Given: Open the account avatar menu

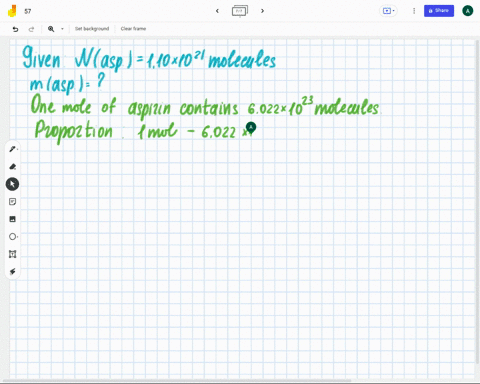Looking at the screenshot, I should [468, 11].
